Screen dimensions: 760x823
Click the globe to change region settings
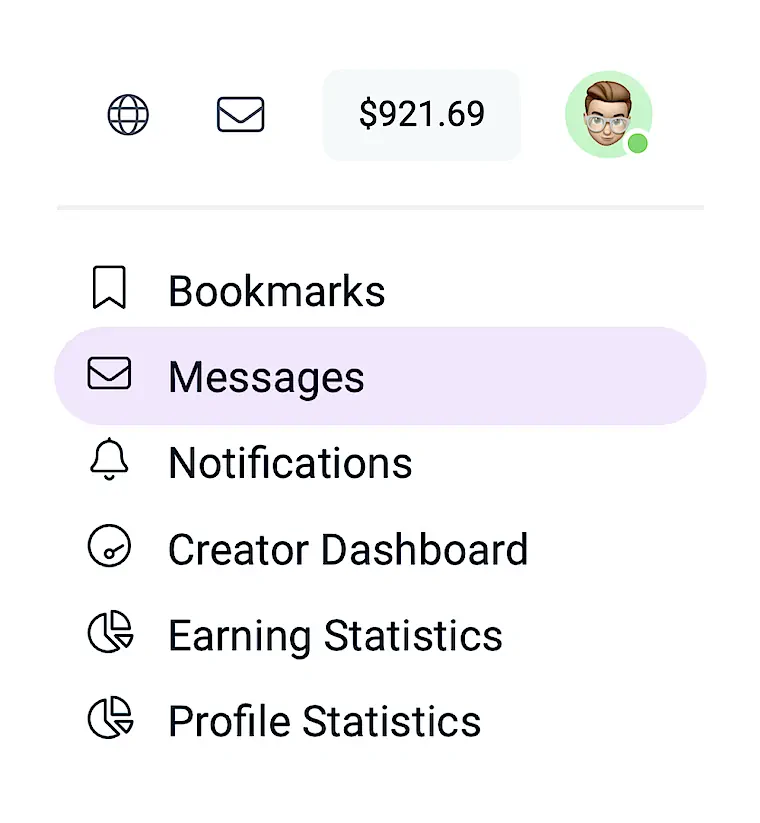coord(128,114)
